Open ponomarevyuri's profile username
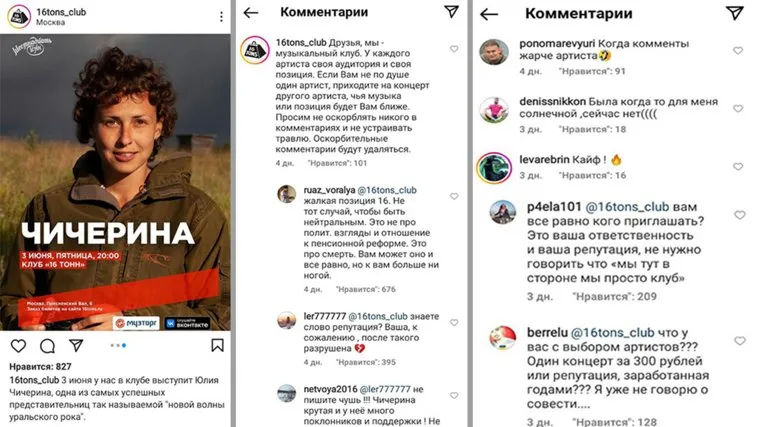Screen dimensions: 760x427 pyautogui.click(x=557, y=44)
